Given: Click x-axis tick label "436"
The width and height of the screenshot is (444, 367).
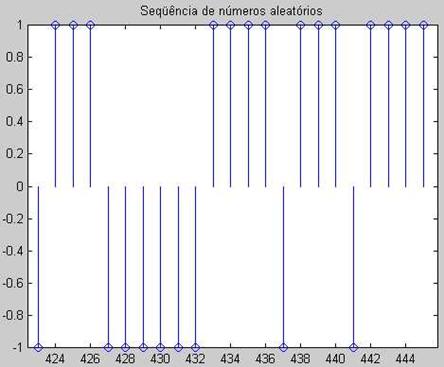Looking at the screenshot, I should (x=265, y=359).
